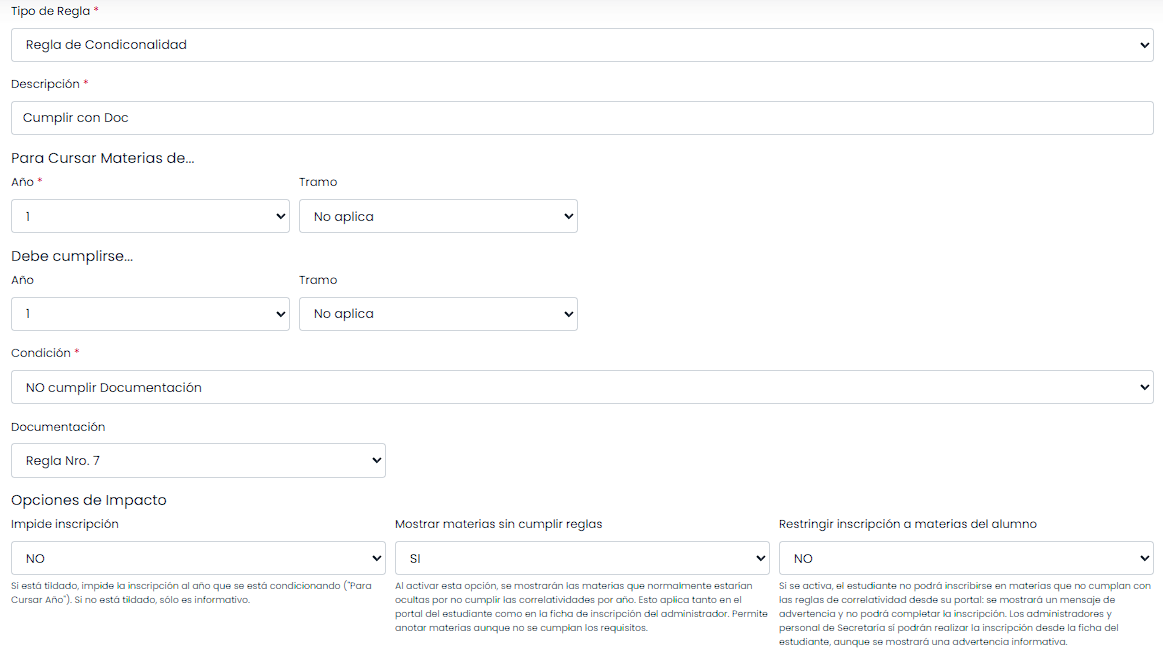Click the Restringir inscripción a materias del alumno label

click(x=907, y=524)
